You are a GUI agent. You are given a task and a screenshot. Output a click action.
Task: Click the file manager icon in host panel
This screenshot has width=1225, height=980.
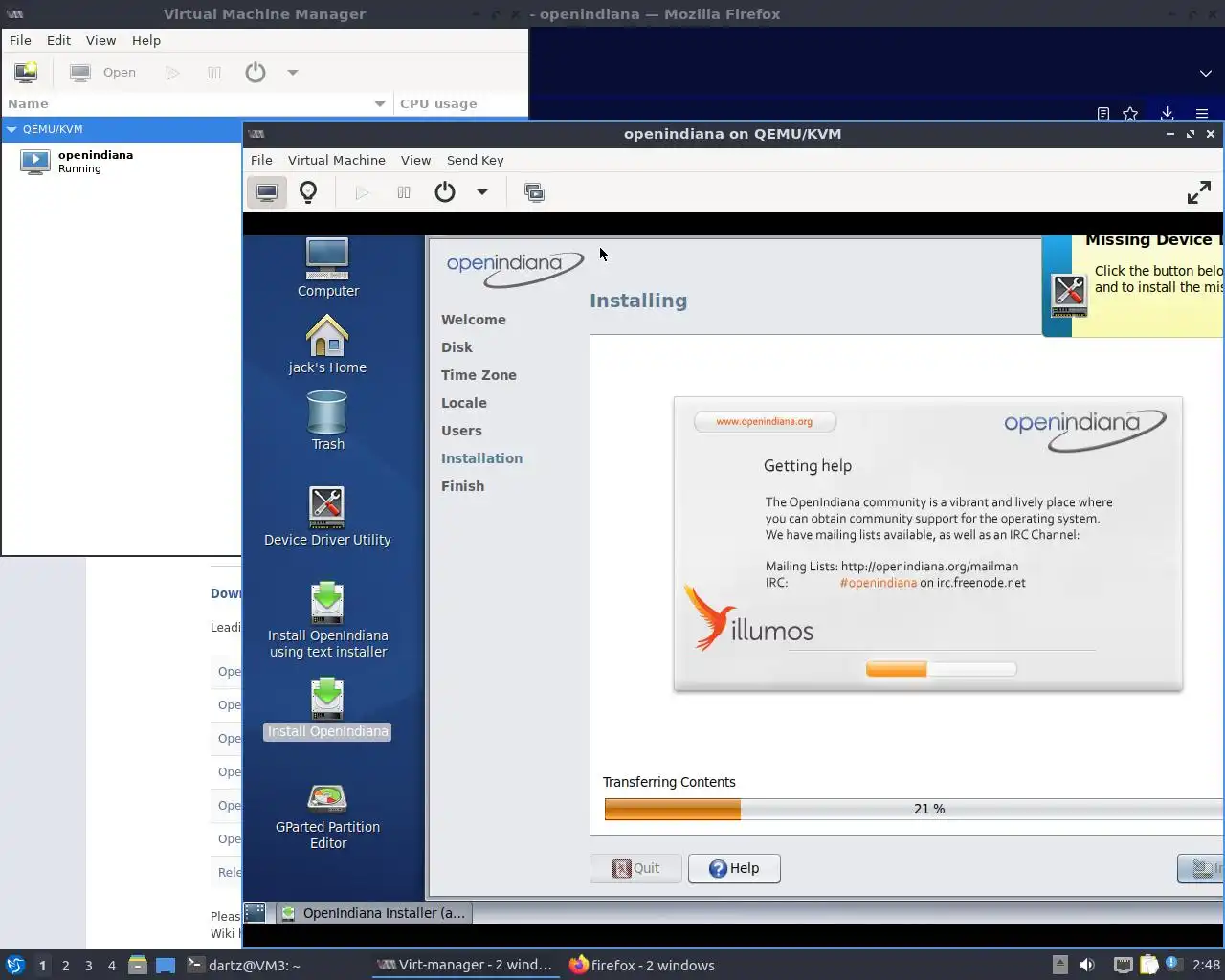138,965
